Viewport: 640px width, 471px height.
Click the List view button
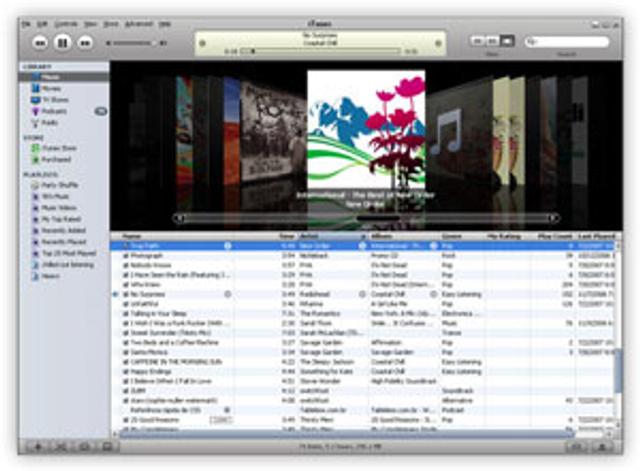click(x=478, y=41)
